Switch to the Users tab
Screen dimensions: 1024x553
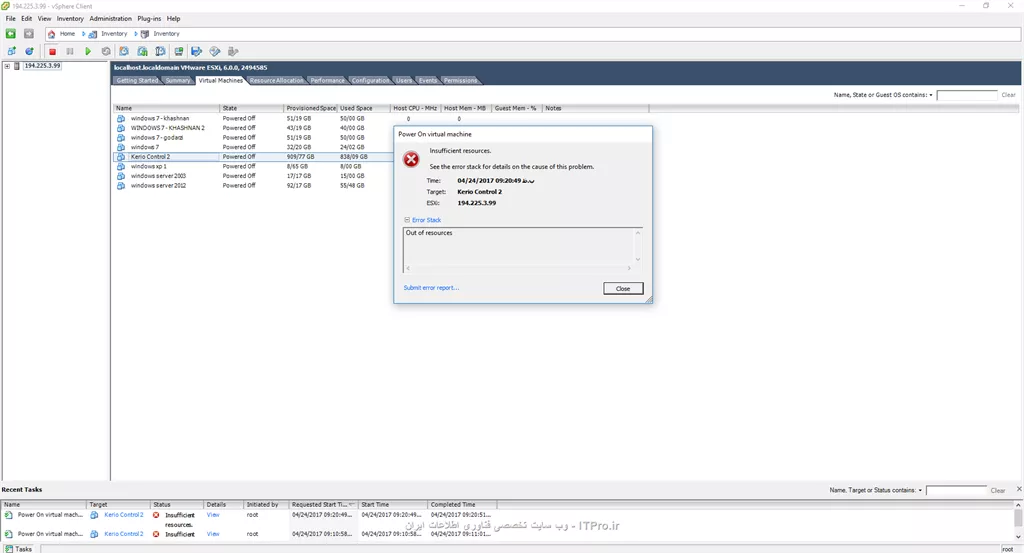(404, 80)
